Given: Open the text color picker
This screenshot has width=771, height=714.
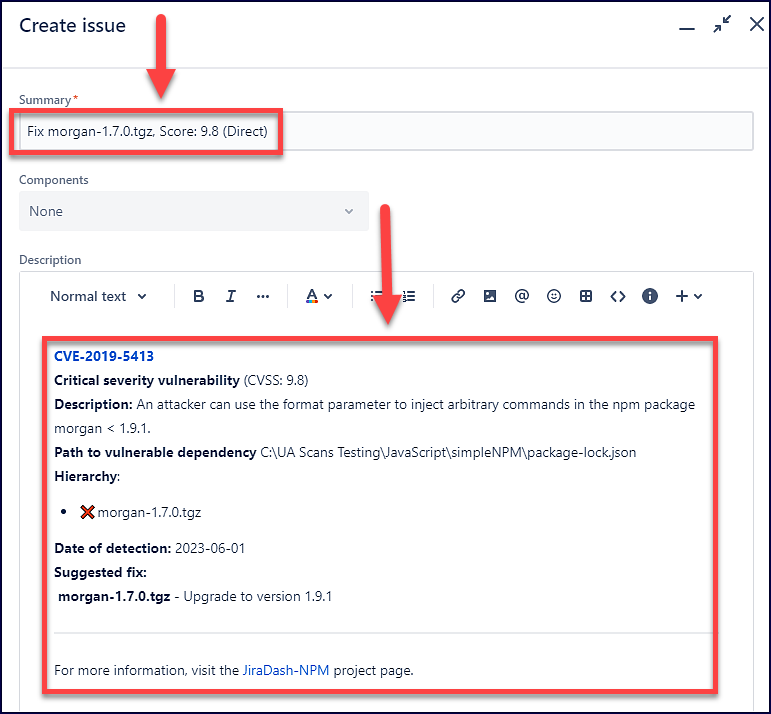Looking at the screenshot, I should click(x=318, y=296).
